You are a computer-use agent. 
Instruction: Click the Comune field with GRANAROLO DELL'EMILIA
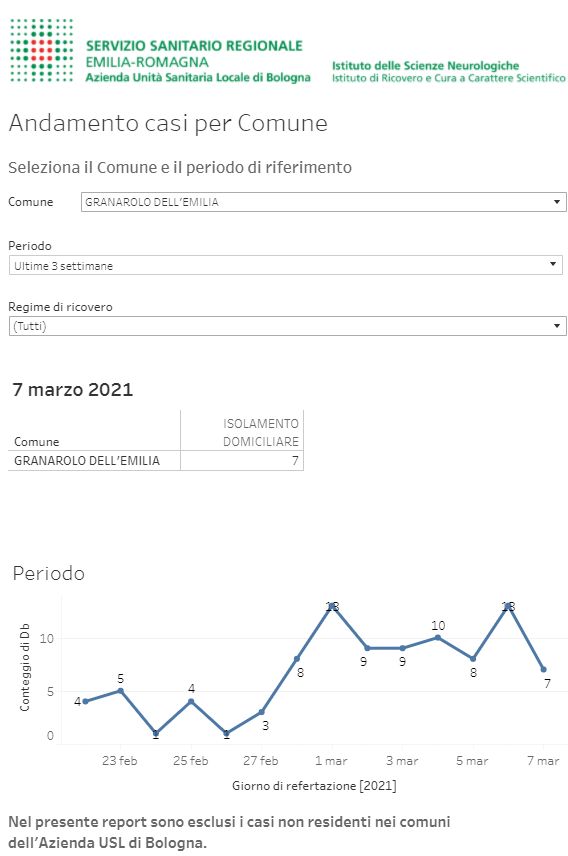[323, 202]
